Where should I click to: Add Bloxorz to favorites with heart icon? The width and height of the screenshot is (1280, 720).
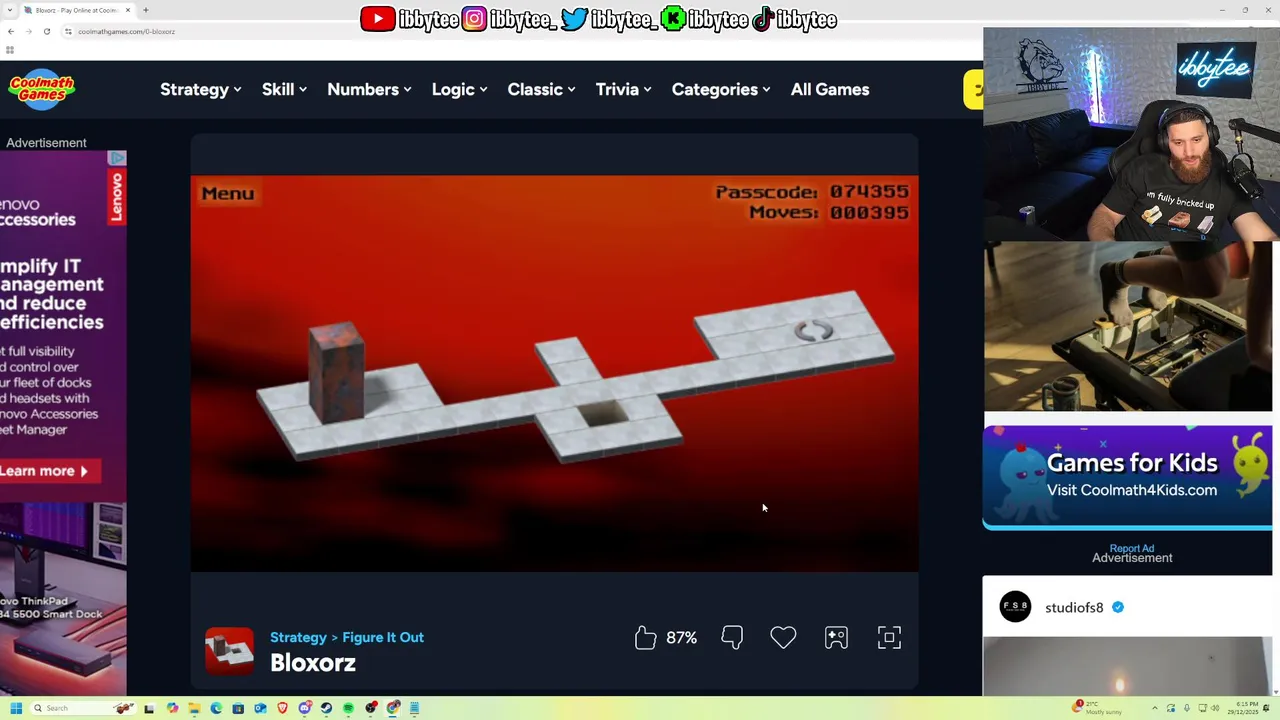click(783, 637)
